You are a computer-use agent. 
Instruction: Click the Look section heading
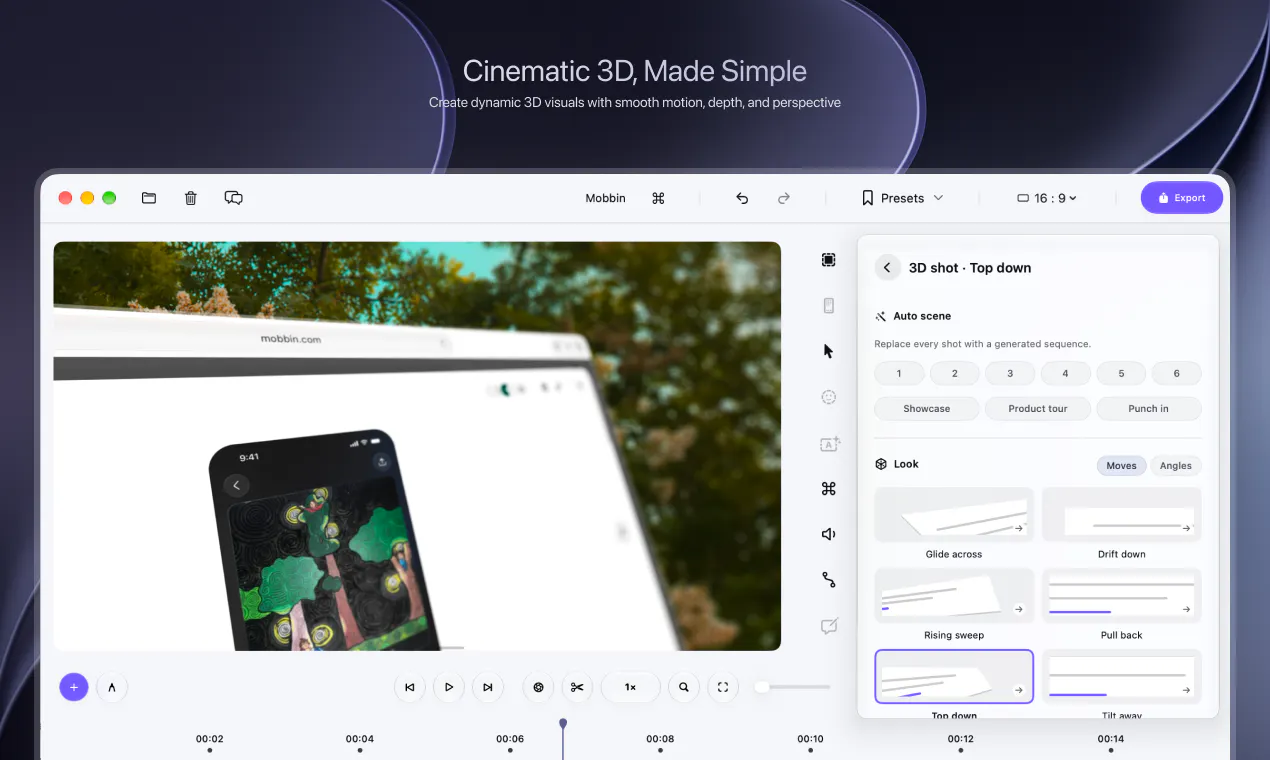[906, 464]
